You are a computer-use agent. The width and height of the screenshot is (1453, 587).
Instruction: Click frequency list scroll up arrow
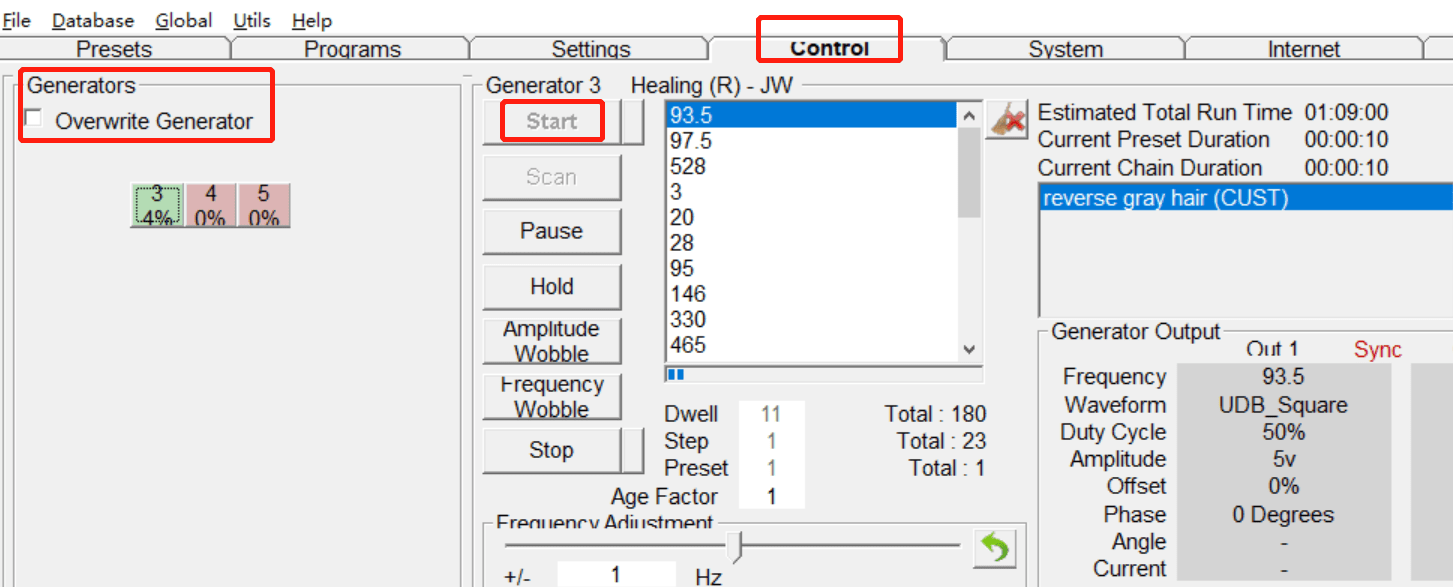pyautogui.click(x=968, y=115)
